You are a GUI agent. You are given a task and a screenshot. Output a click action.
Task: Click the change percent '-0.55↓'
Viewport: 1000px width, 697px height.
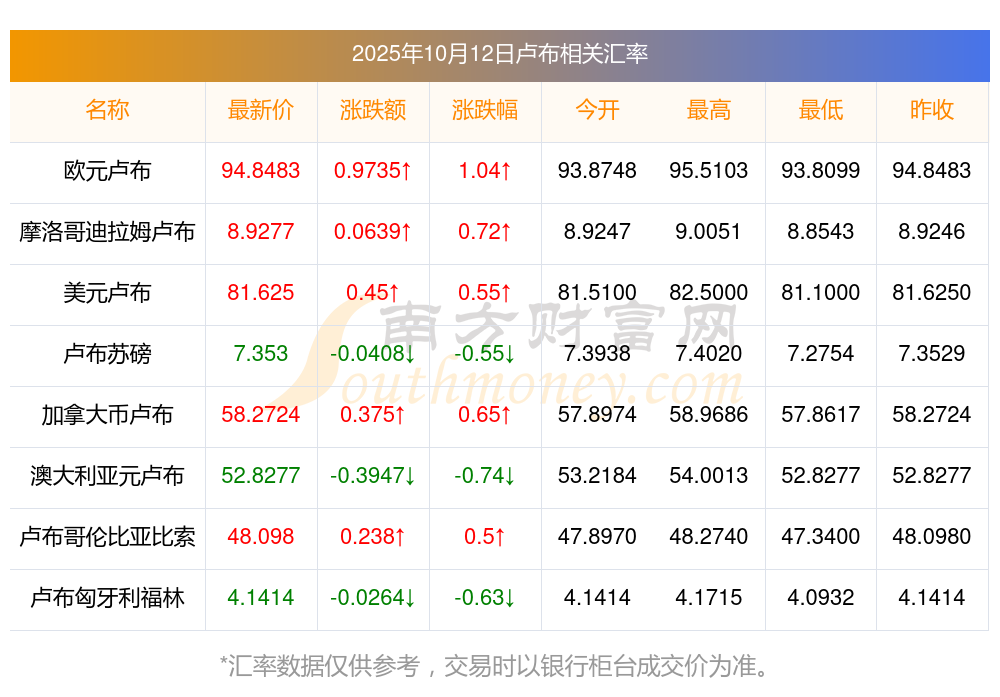tap(485, 353)
